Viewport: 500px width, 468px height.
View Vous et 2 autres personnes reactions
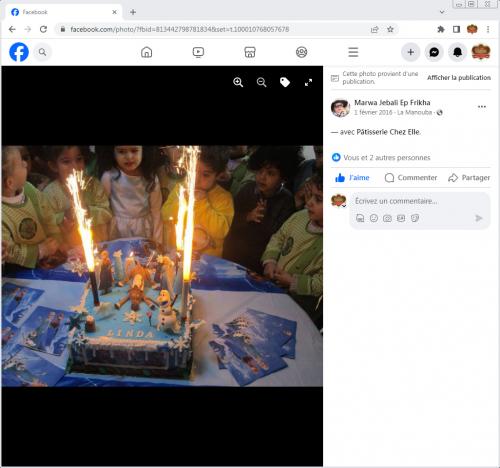pyautogui.click(x=387, y=158)
